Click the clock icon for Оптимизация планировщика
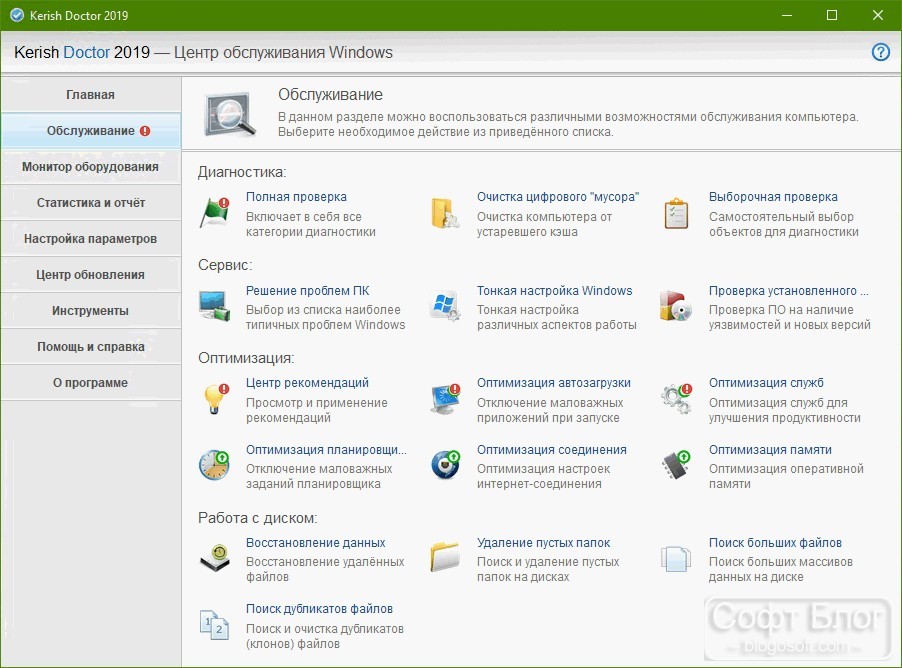Viewport: 902px width, 668px height. pyautogui.click(x=215, y=465)
